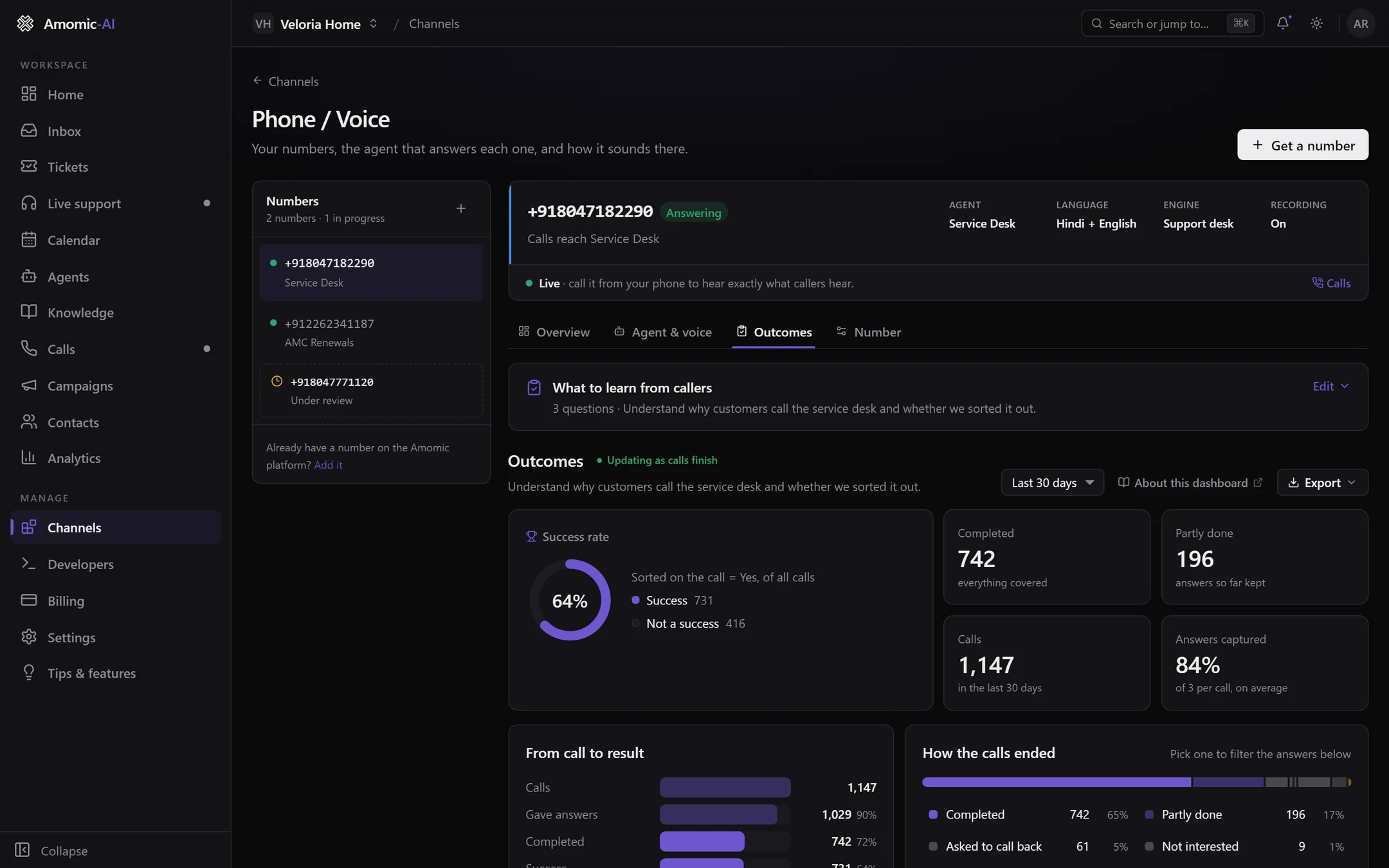
Task: Click the Add it link
Action: pyautogui.click(x=328, y=465)
